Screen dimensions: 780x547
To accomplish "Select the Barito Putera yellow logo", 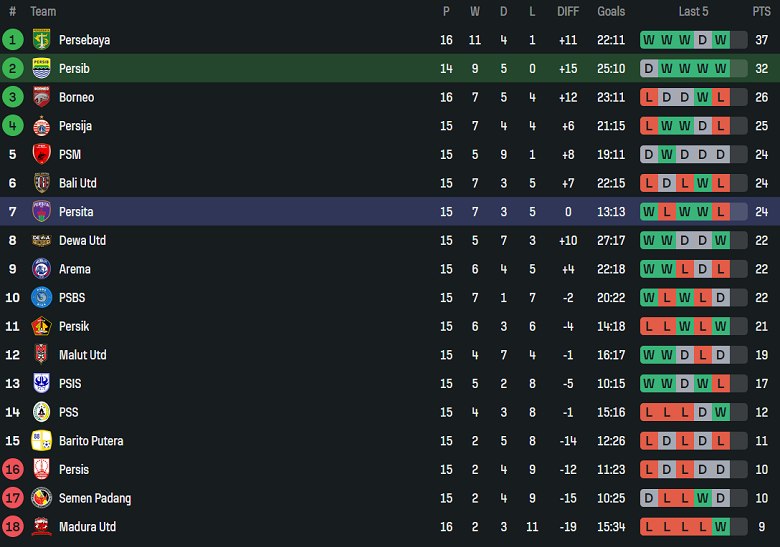I will (x=41, y=441).
